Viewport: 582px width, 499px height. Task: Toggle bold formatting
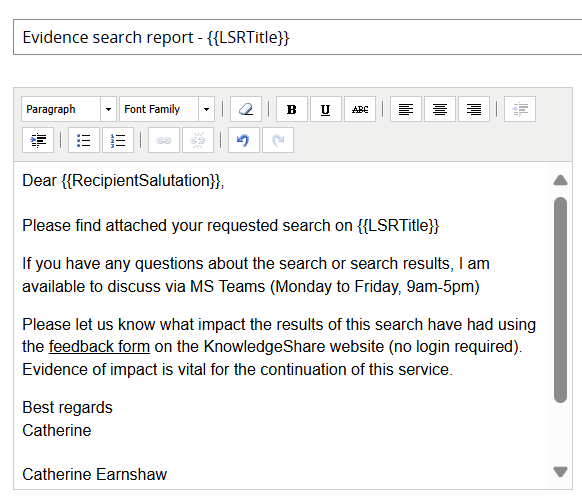point(292,109)
